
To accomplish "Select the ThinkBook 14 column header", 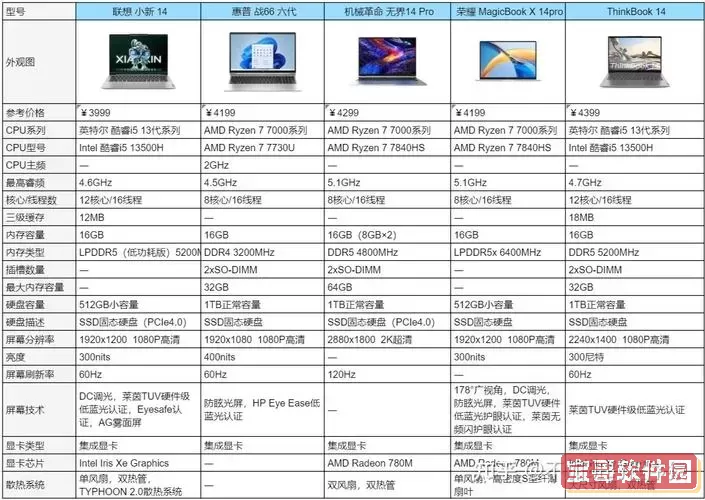I will [635, 12].
